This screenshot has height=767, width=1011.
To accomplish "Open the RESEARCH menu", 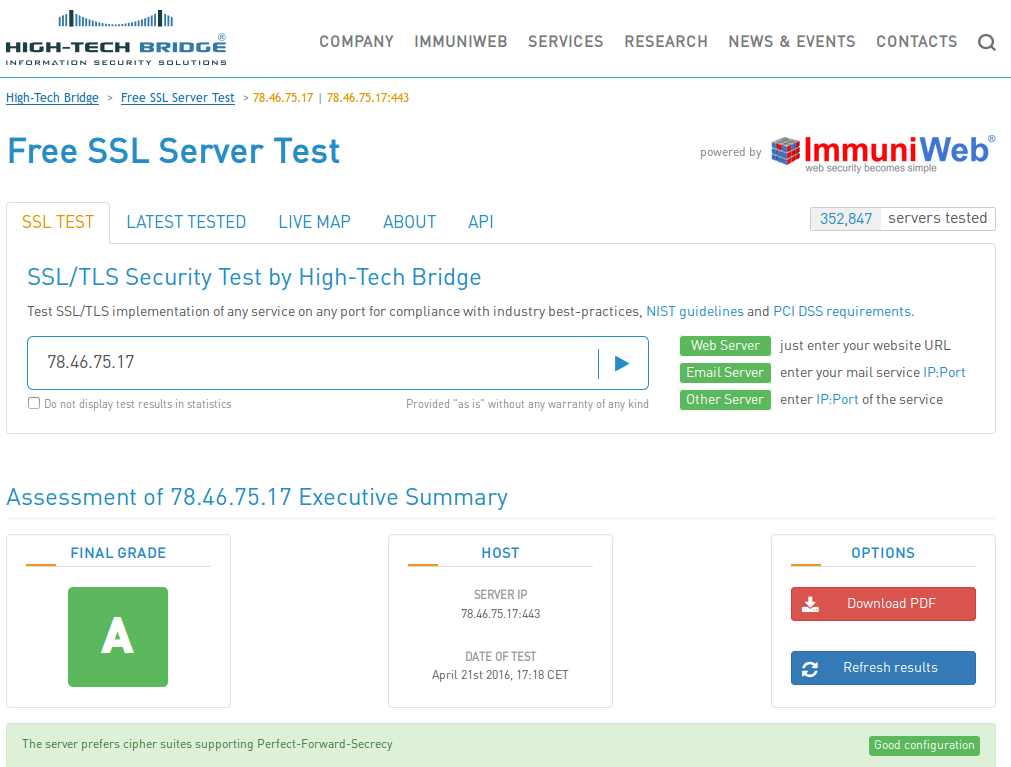I will [666, 42].
